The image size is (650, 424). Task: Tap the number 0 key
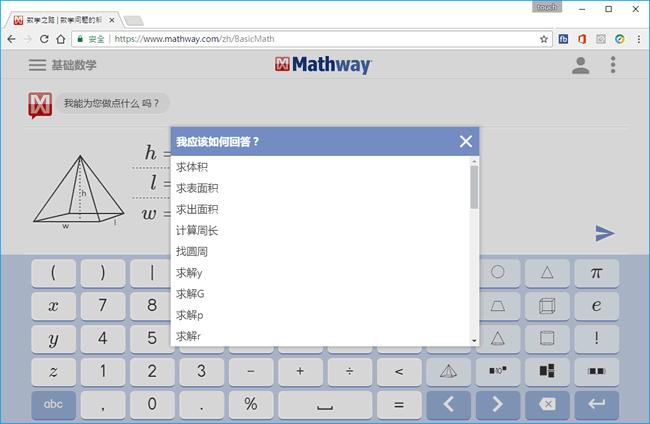[x=152, y=405]
